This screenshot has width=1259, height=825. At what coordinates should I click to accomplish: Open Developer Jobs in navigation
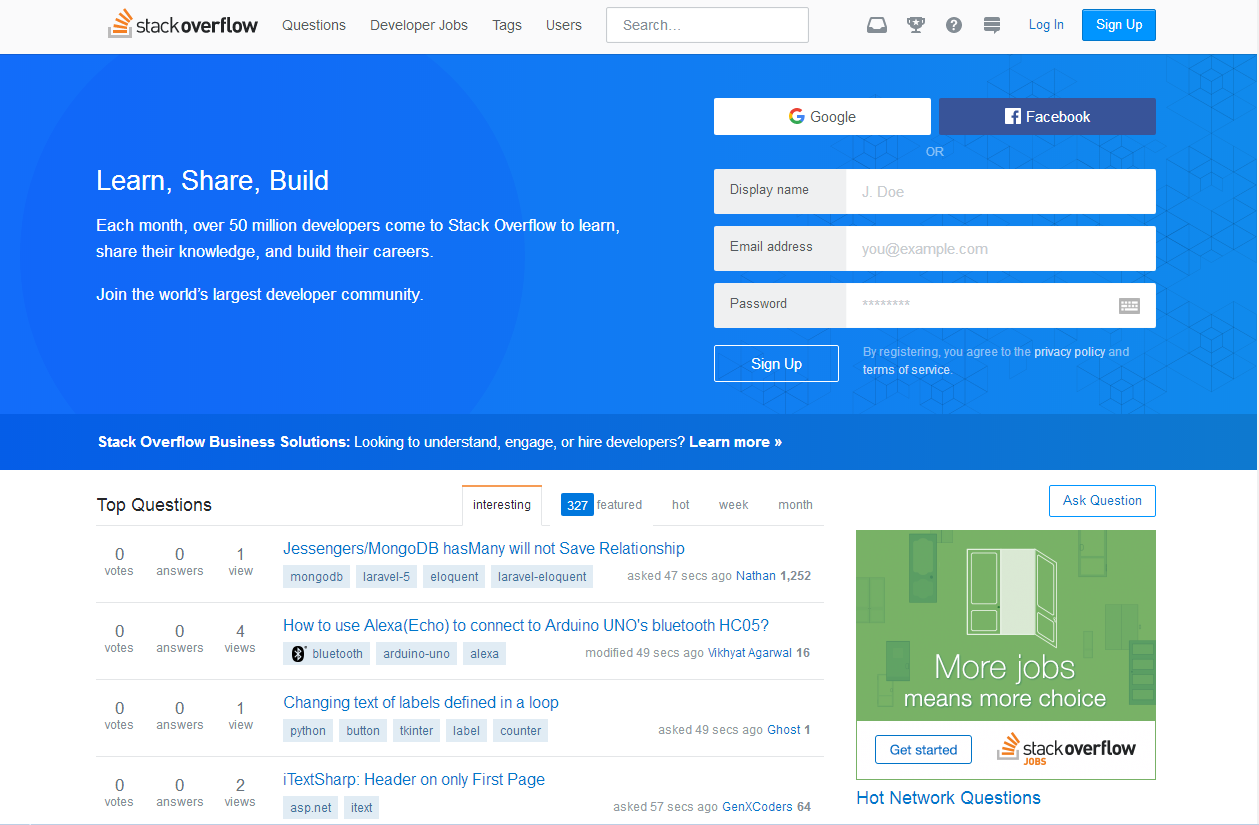pyautogui.click(x=419, y=25)
